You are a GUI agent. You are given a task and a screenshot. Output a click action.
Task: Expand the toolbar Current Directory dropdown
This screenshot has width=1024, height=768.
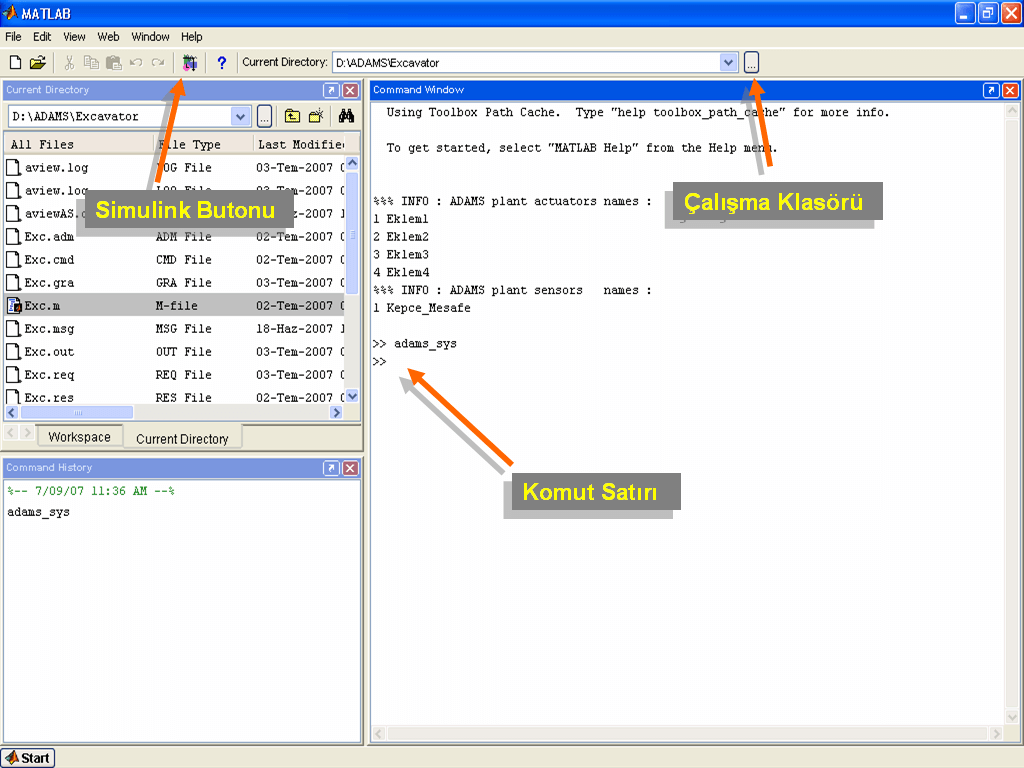728,62
